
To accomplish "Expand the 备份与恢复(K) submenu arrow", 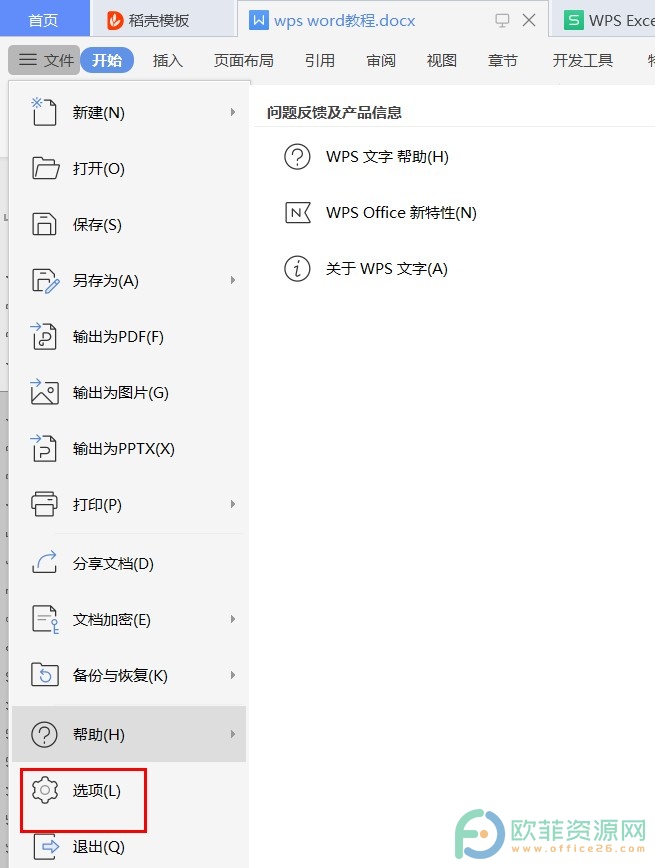I will point(233,675).
